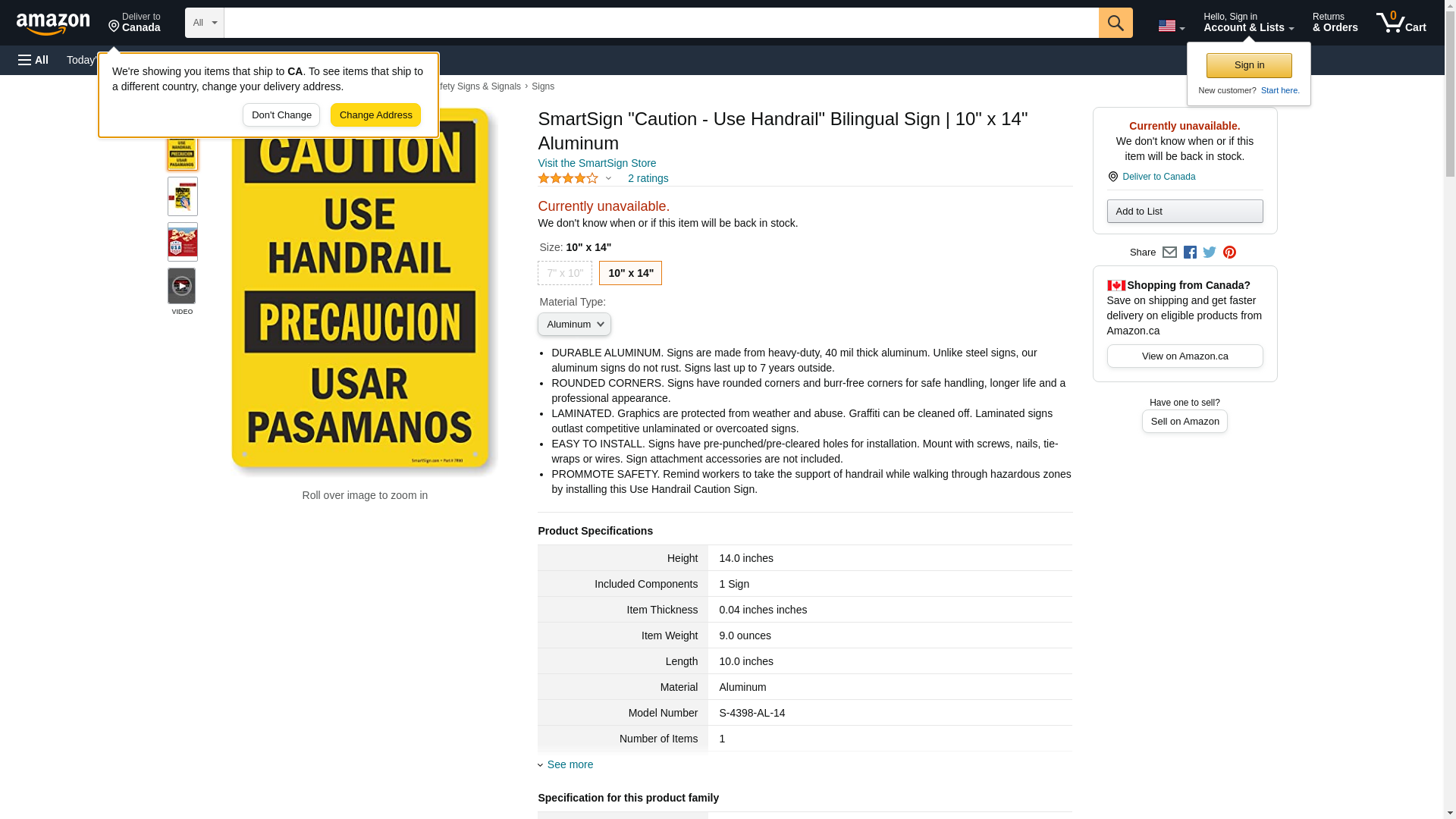Open Returns & Orders

coord(1335,23)
